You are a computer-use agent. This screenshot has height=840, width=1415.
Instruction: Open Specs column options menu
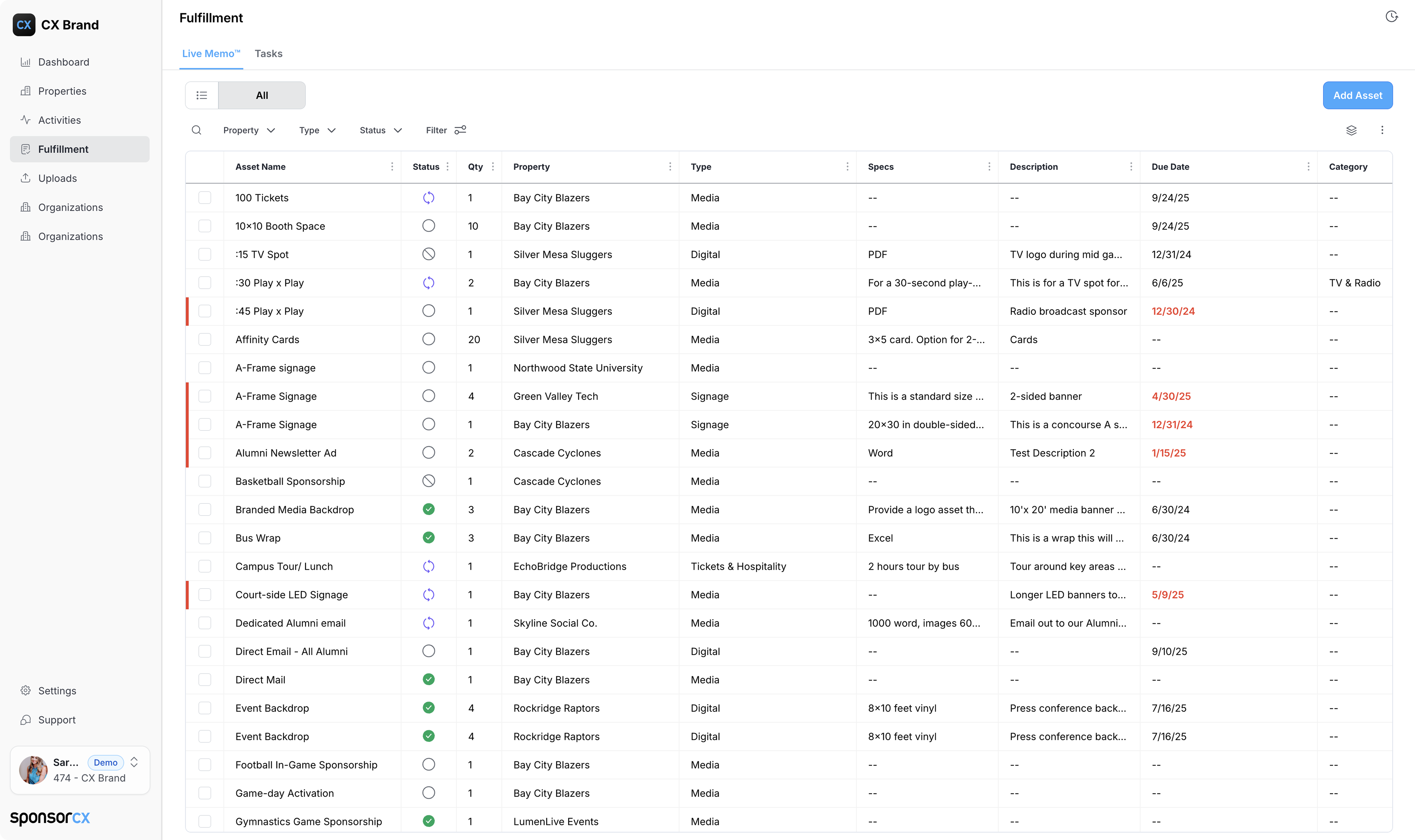coord(989,166)
